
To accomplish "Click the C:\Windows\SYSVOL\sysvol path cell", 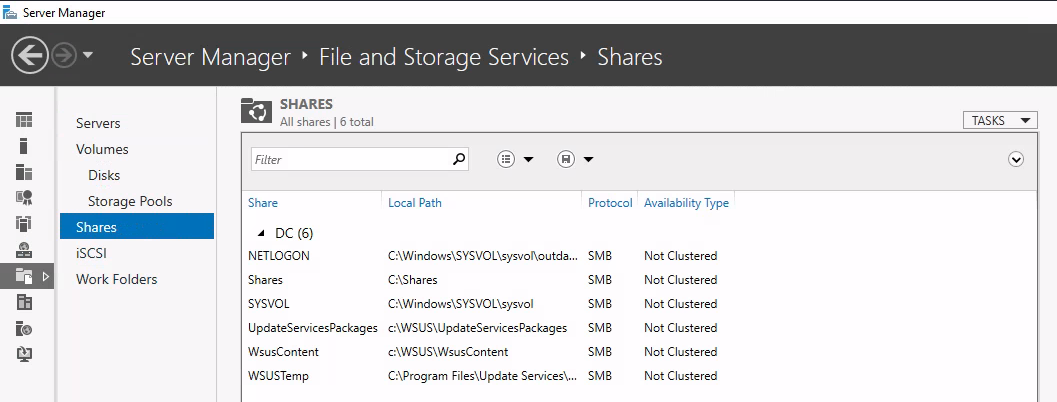I will pyautogui.click(x=460, y=304).
